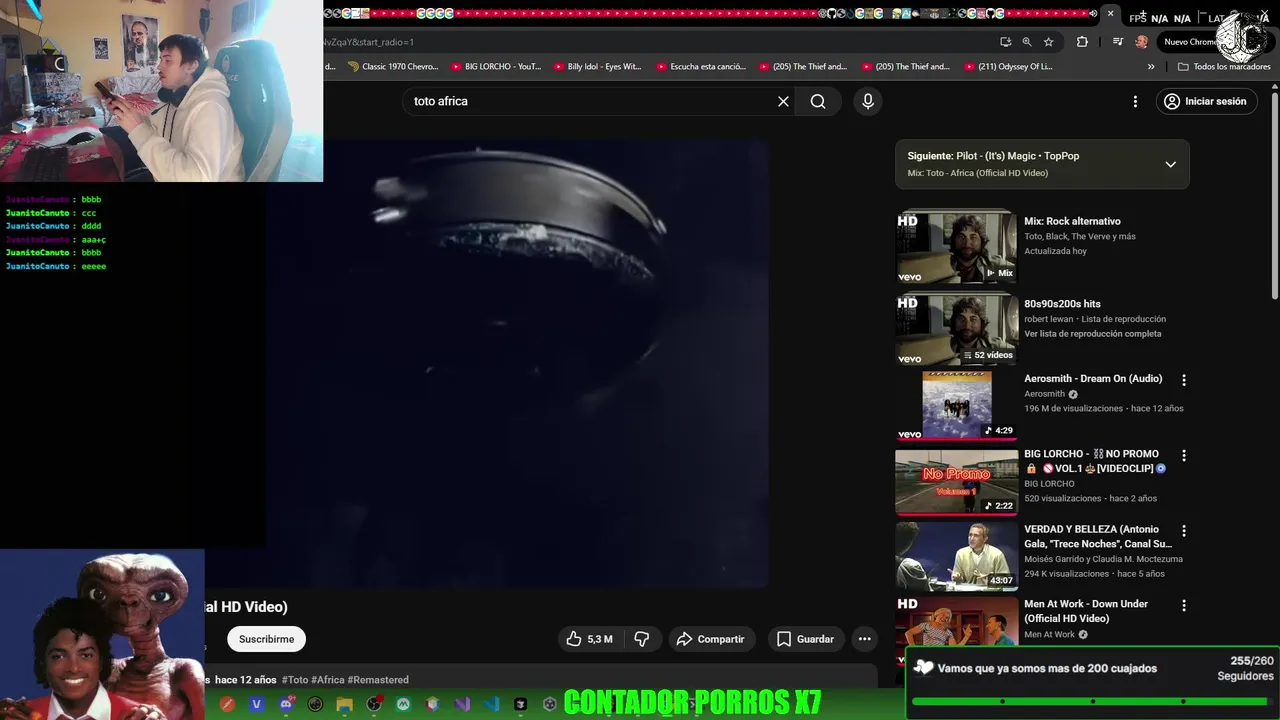The width and height of the screenshot is (1280, 720).
Task: Open 'Billy Idol - Eyes Wit...' bookmark
Action: pos(597,67)
